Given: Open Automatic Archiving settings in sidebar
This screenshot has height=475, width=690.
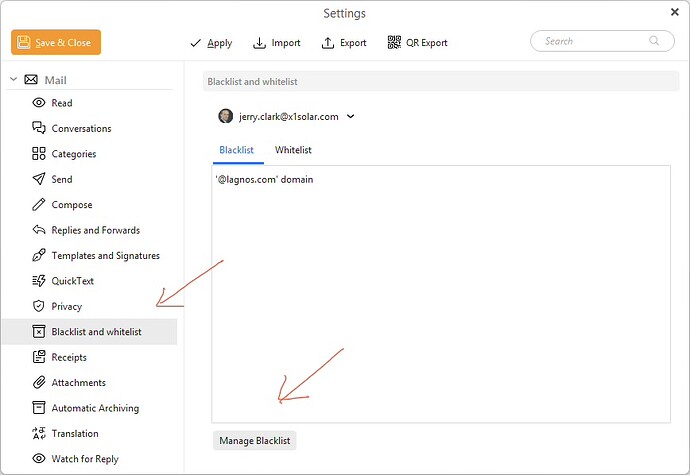Looking at the screenshot, I should pyautogui.click(x=95, y=408).
